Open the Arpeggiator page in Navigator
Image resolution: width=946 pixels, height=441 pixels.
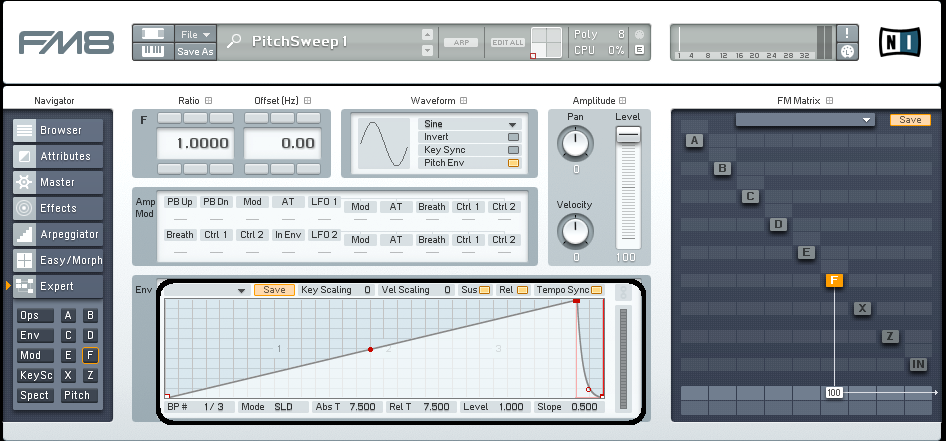(58, 234)
